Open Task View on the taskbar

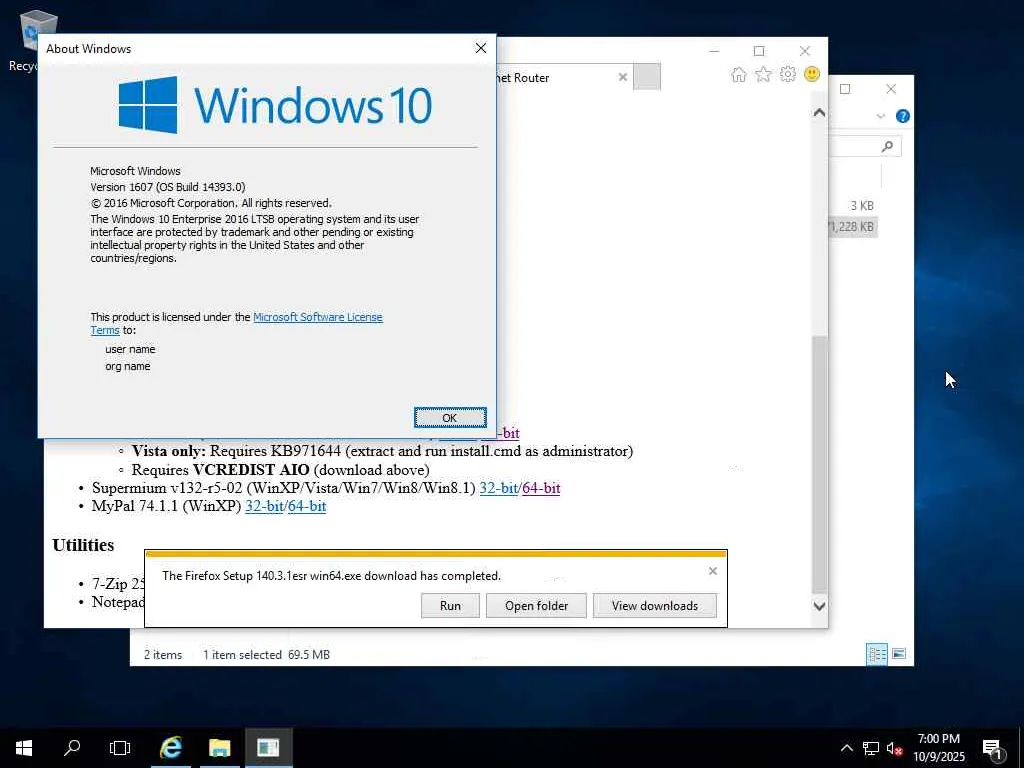tap(120, 748)
